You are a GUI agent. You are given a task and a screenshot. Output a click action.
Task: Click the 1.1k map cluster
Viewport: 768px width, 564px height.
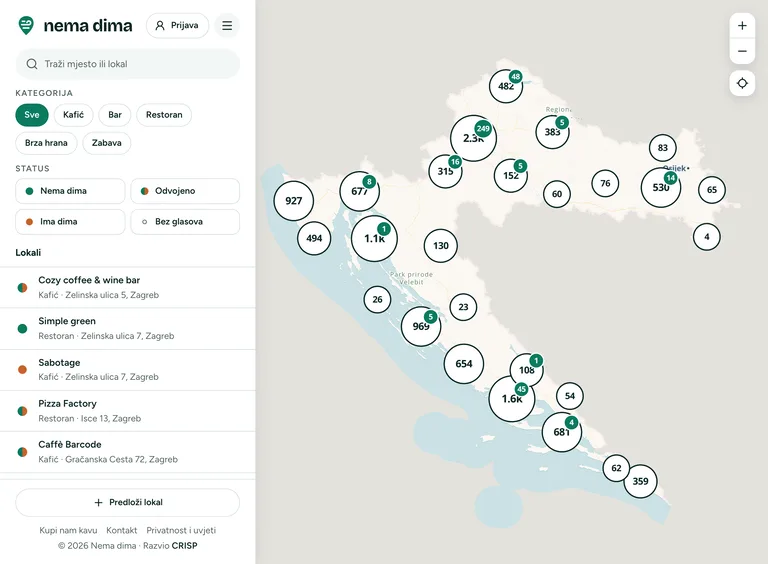pos(374,239)
